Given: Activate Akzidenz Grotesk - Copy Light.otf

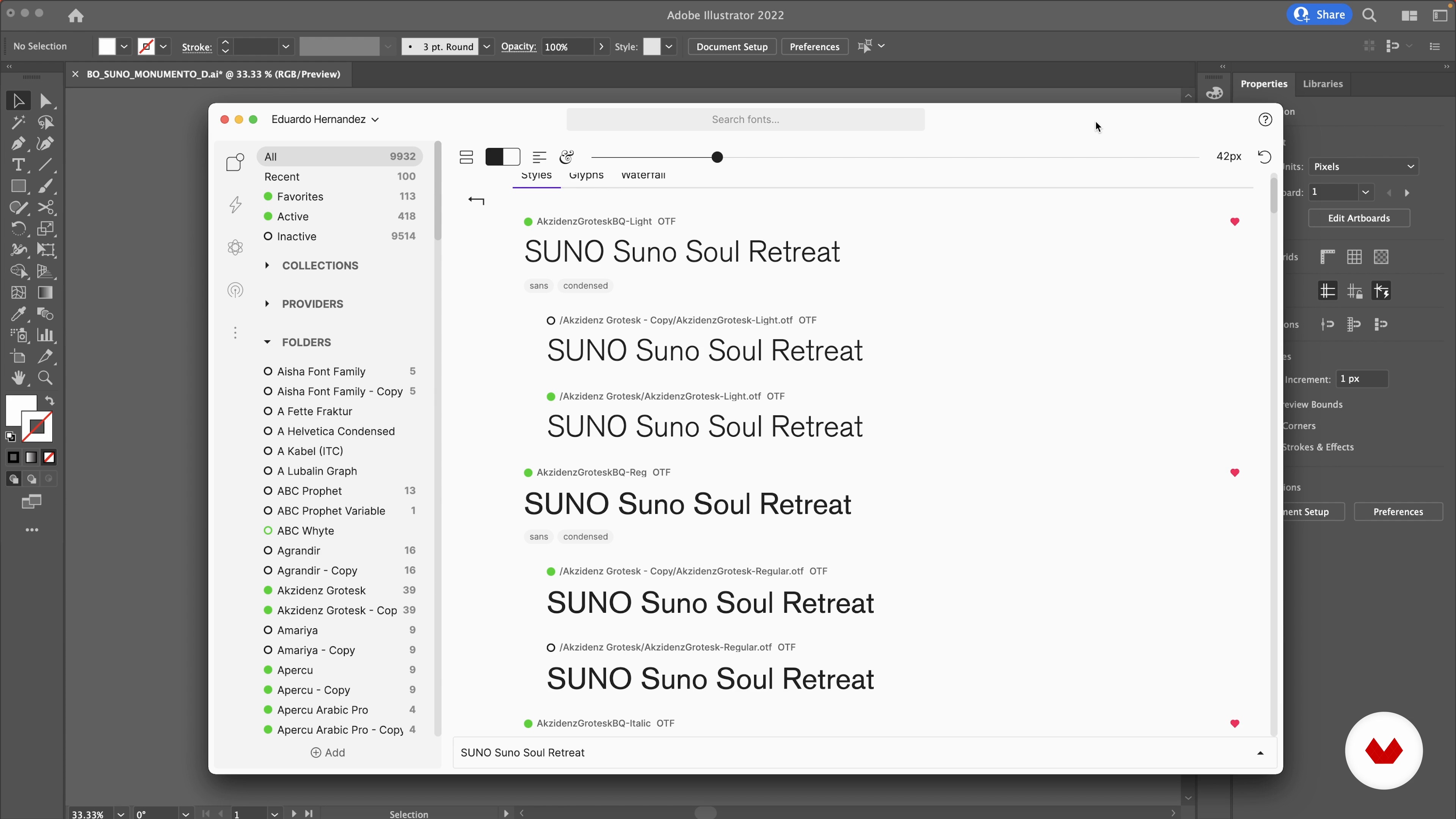Looking at the screenshot, I should click(551, 320).
